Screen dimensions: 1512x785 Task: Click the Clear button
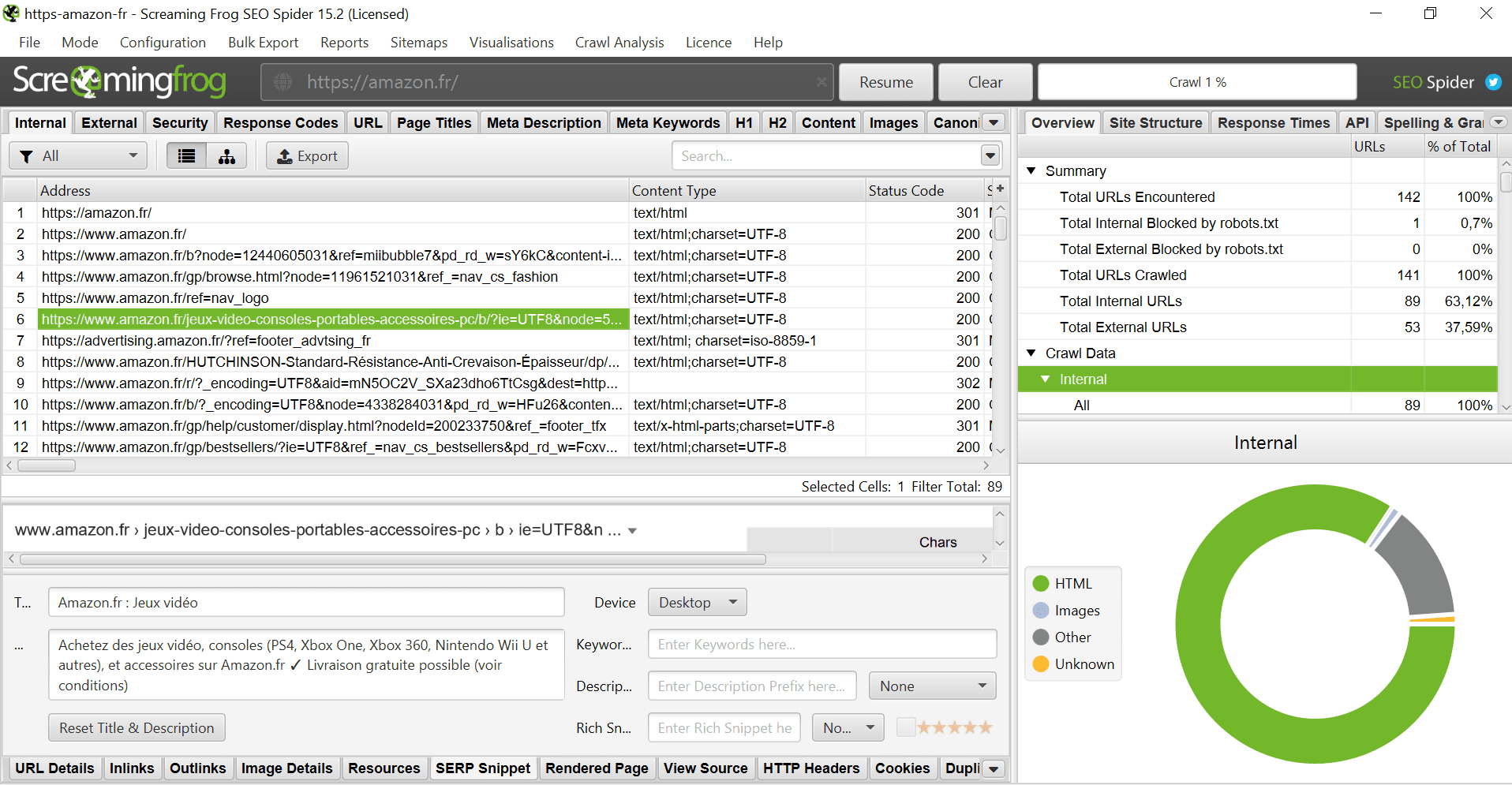click(985, 82)
